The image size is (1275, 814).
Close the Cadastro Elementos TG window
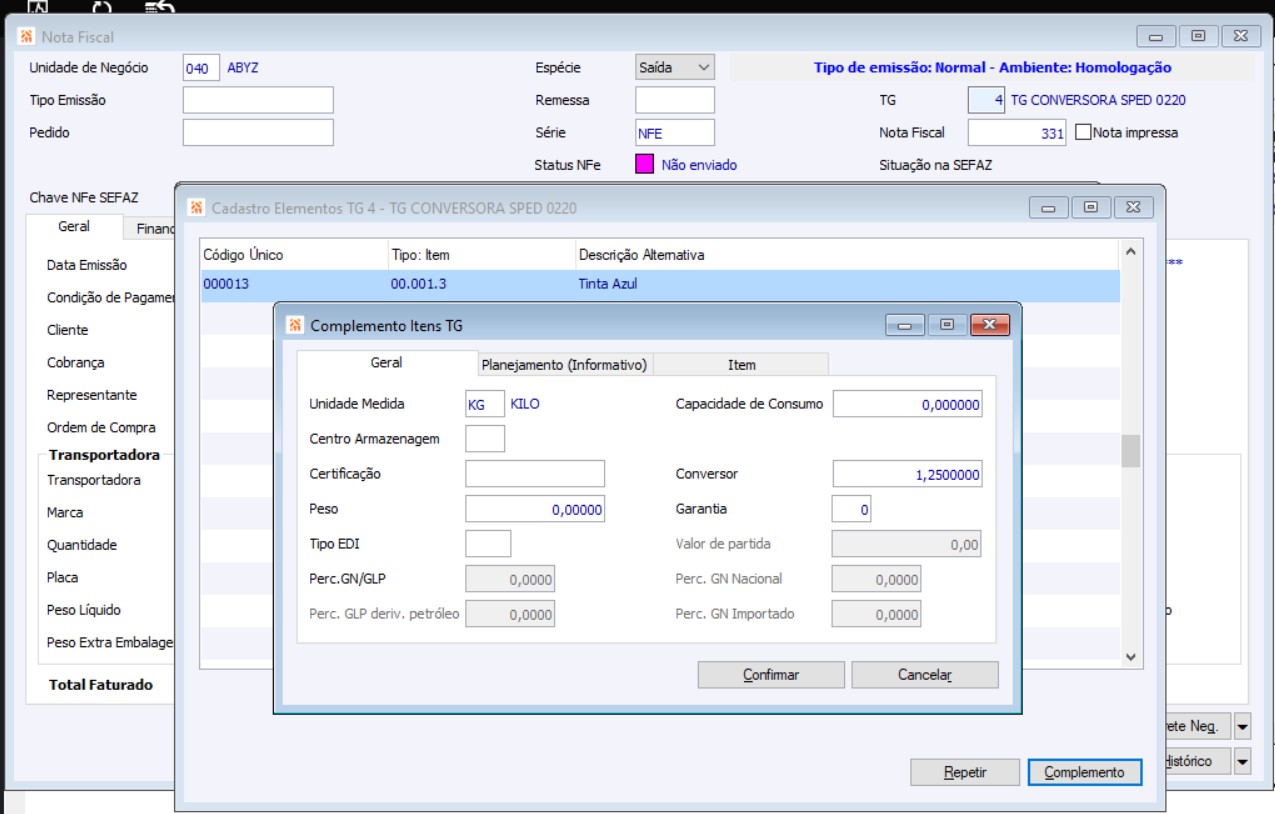pos(1133,208)
